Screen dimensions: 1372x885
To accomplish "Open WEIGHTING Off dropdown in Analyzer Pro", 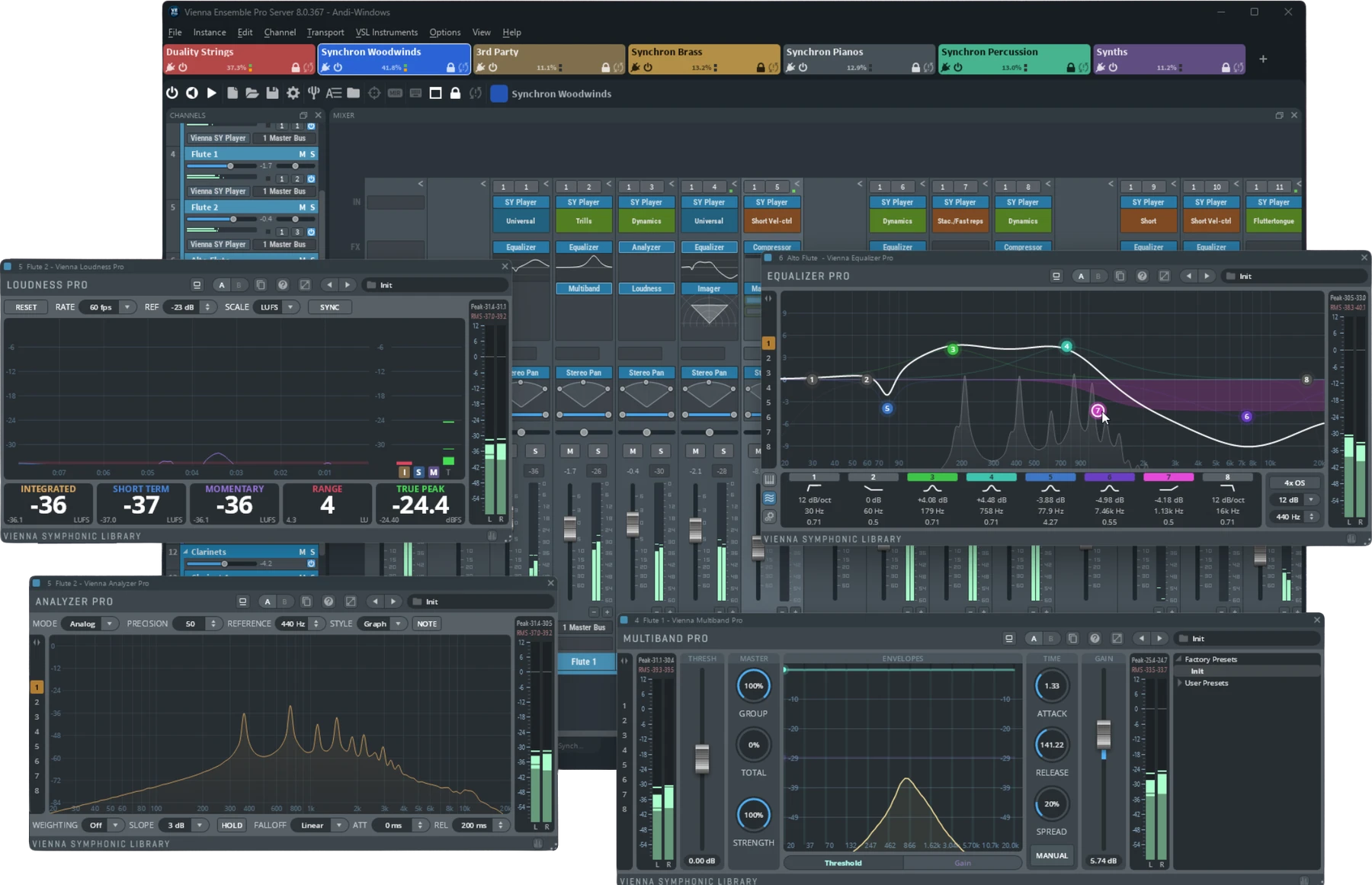I will 103,826.
